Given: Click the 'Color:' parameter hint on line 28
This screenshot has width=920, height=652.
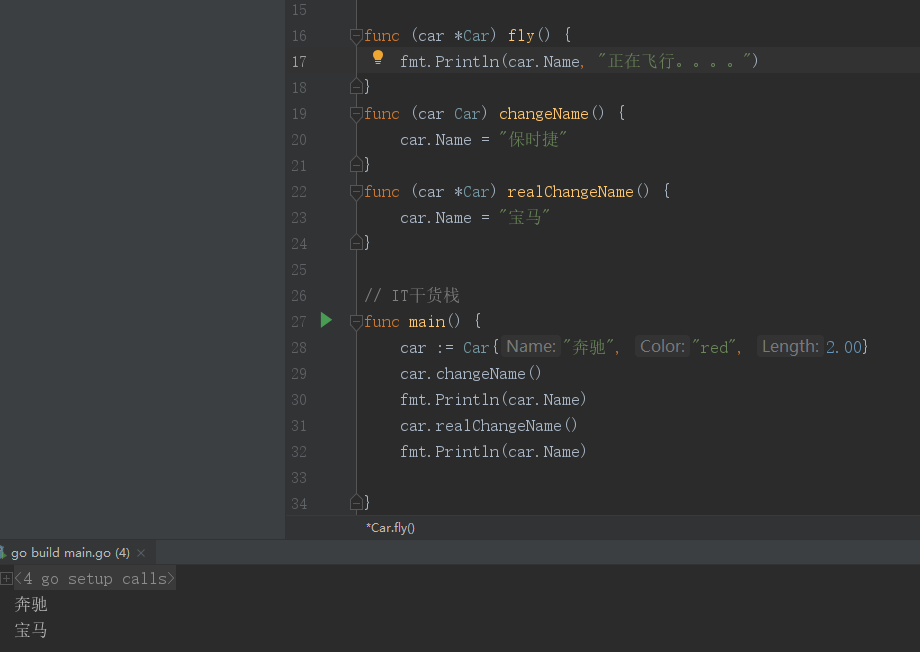Looking at the screenshot, I should [662, 347].
